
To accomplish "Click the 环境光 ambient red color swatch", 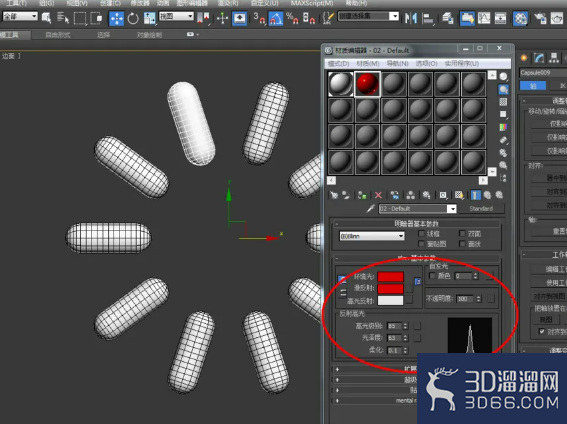I will pos(391,277).
